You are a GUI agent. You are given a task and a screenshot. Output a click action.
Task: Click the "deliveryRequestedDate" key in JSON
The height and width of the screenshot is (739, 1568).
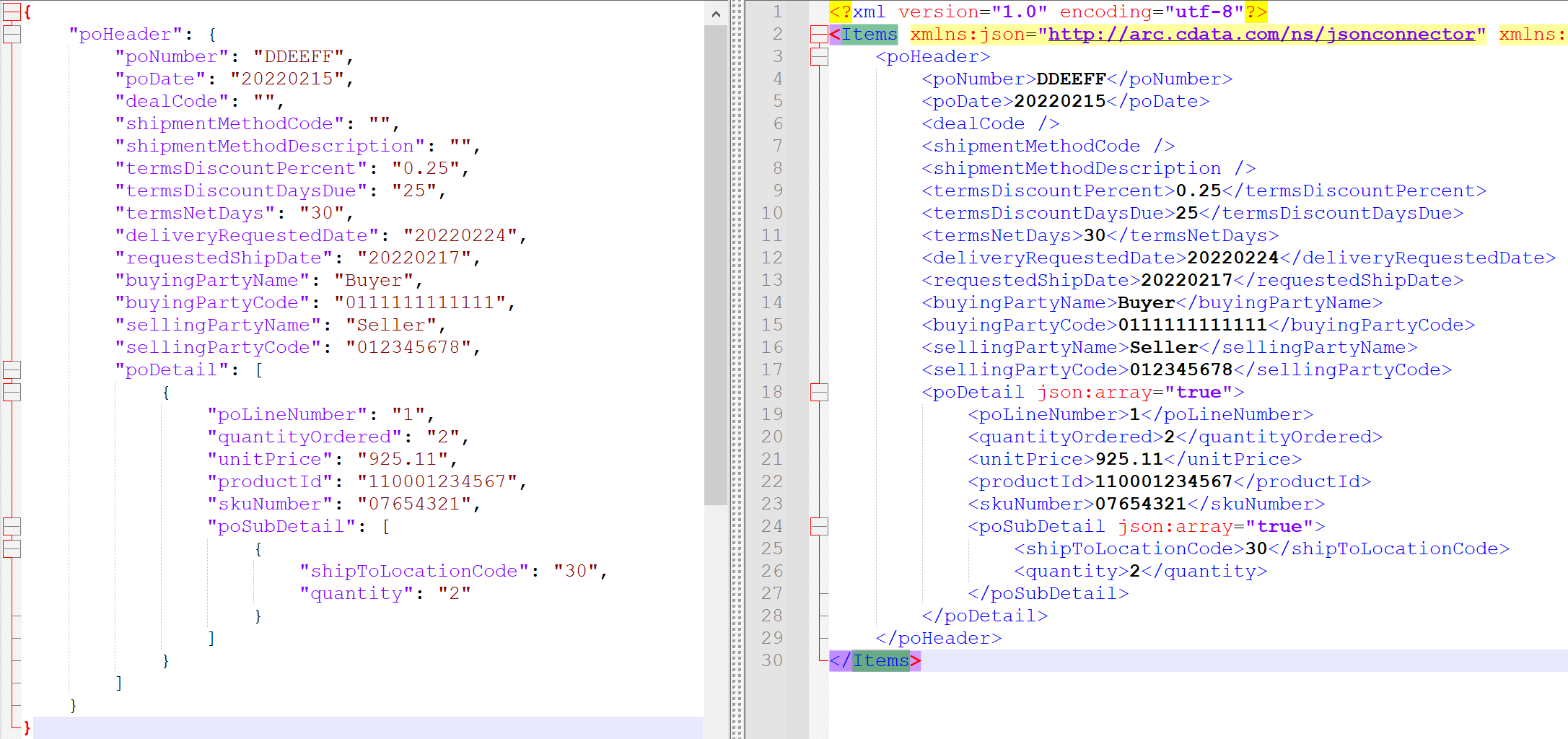click(247, 235)
